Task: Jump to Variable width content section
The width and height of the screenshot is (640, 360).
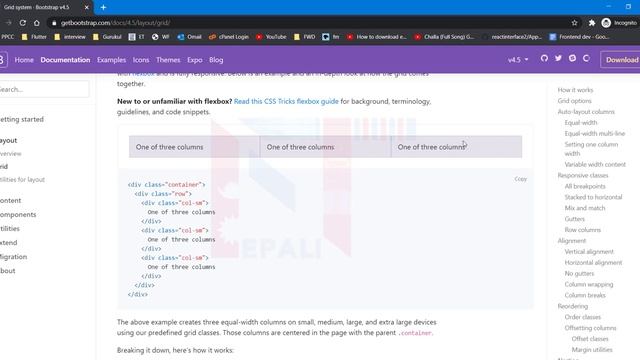Action: pos(595,164)
